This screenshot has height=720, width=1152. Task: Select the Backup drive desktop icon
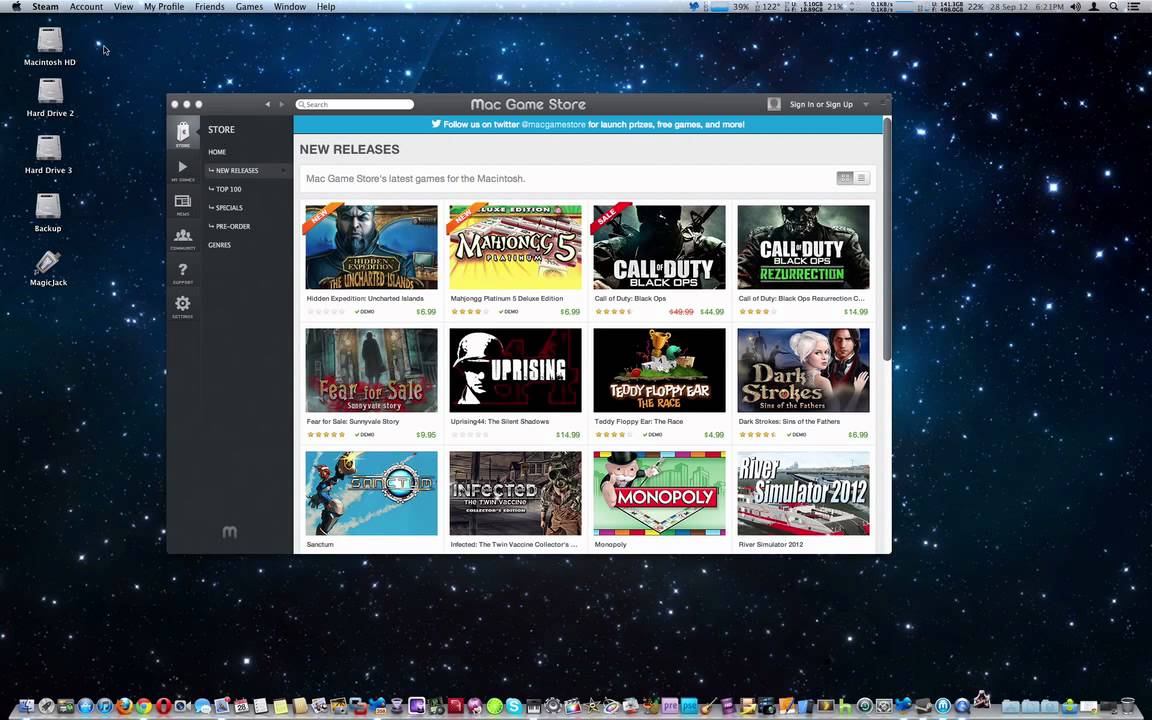(x=48, y=212)
